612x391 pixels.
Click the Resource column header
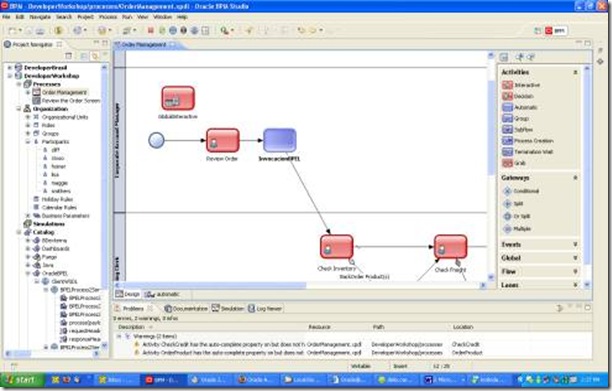tap(319, 327)
